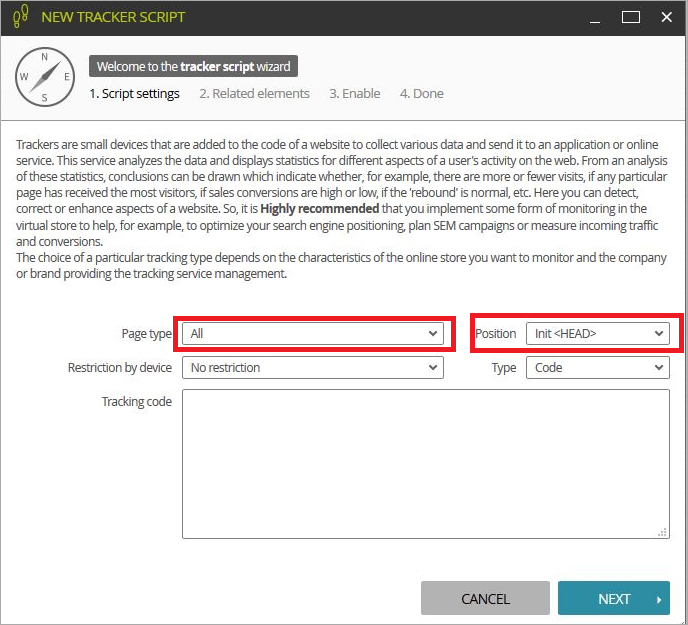
Task: Close the New Tracker Script dialog
Action: click(667, 17)
